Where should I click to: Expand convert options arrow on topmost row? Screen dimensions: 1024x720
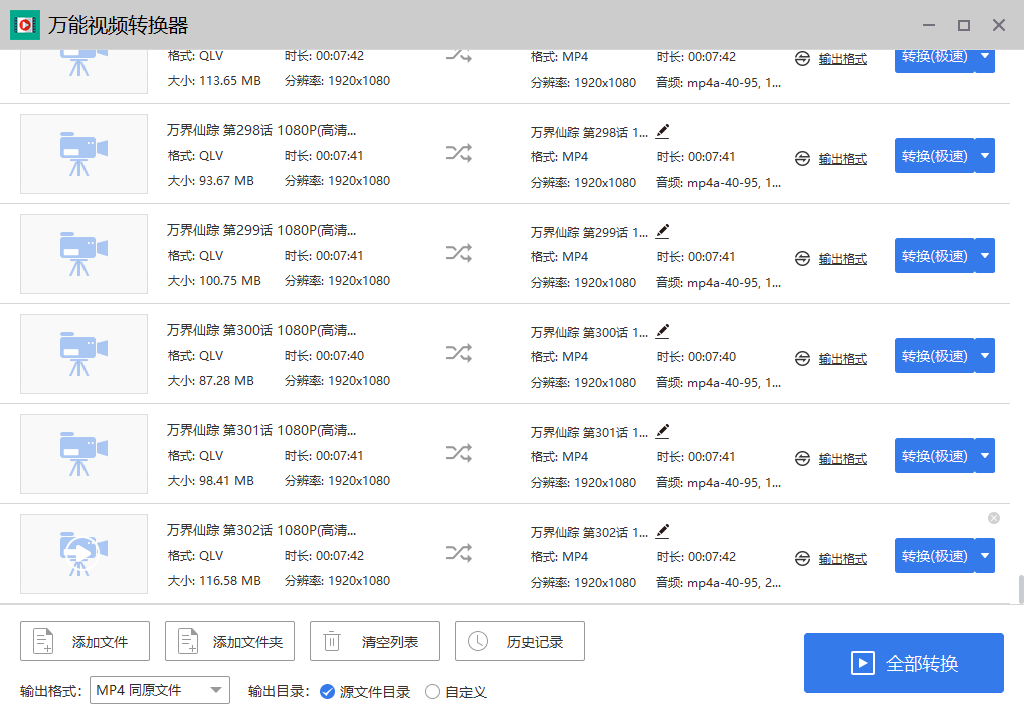pyautogui.click(x=985, y=59)
